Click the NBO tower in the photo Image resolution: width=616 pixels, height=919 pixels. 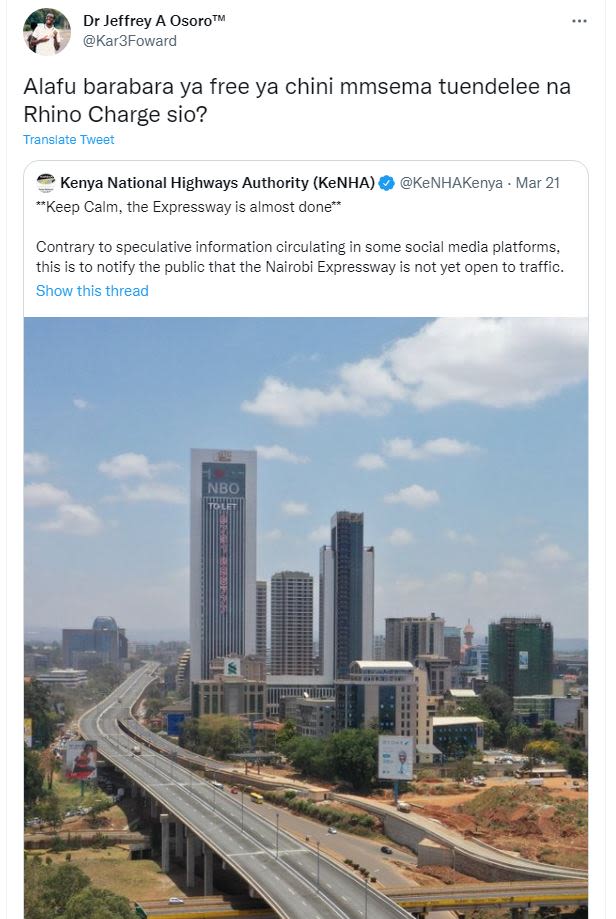(x=223, y=563)
